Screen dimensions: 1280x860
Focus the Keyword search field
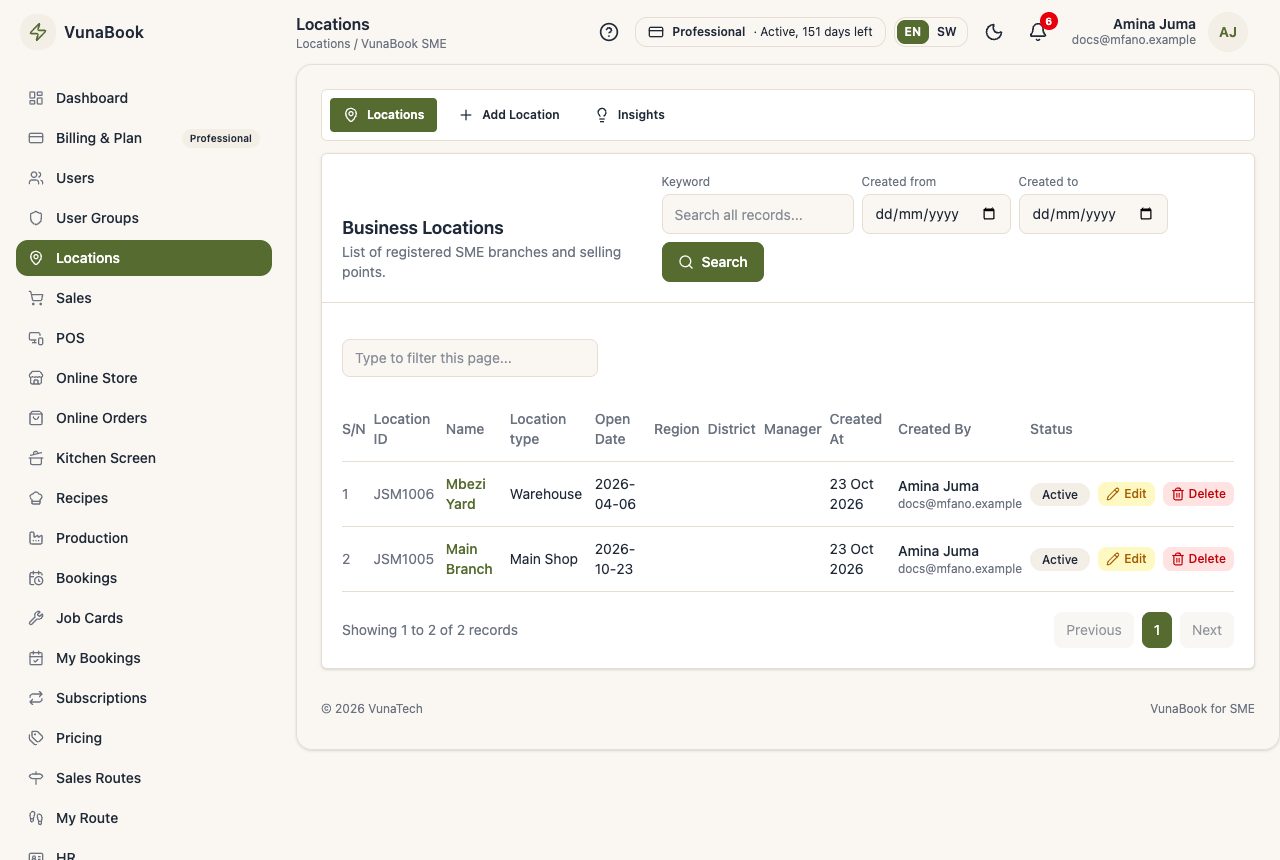pos(758,214)
